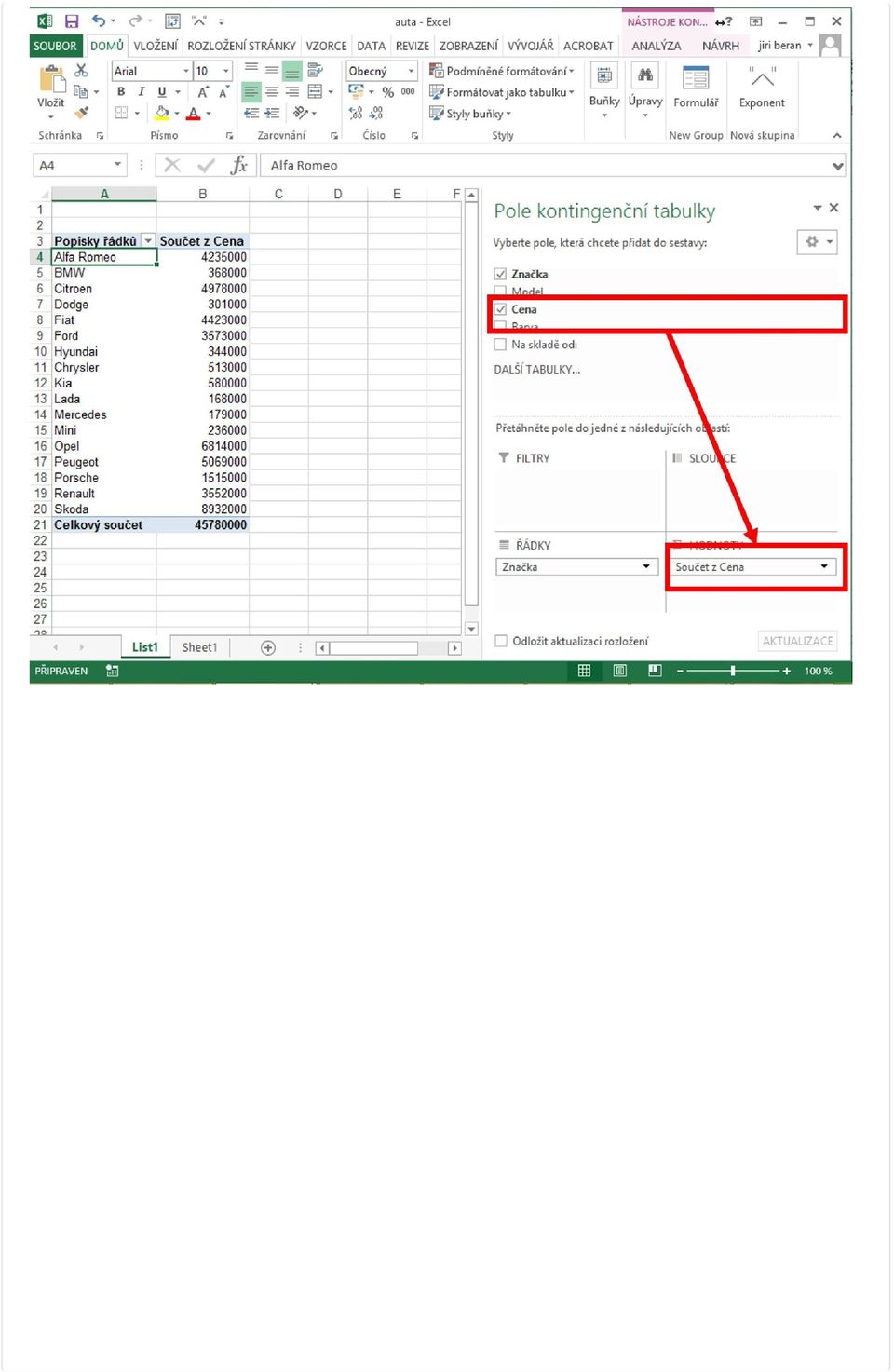Viewport: 894px width, 1372px height.
Task: Adjust the zoom slider in status bar
Action: coord(733,671)
